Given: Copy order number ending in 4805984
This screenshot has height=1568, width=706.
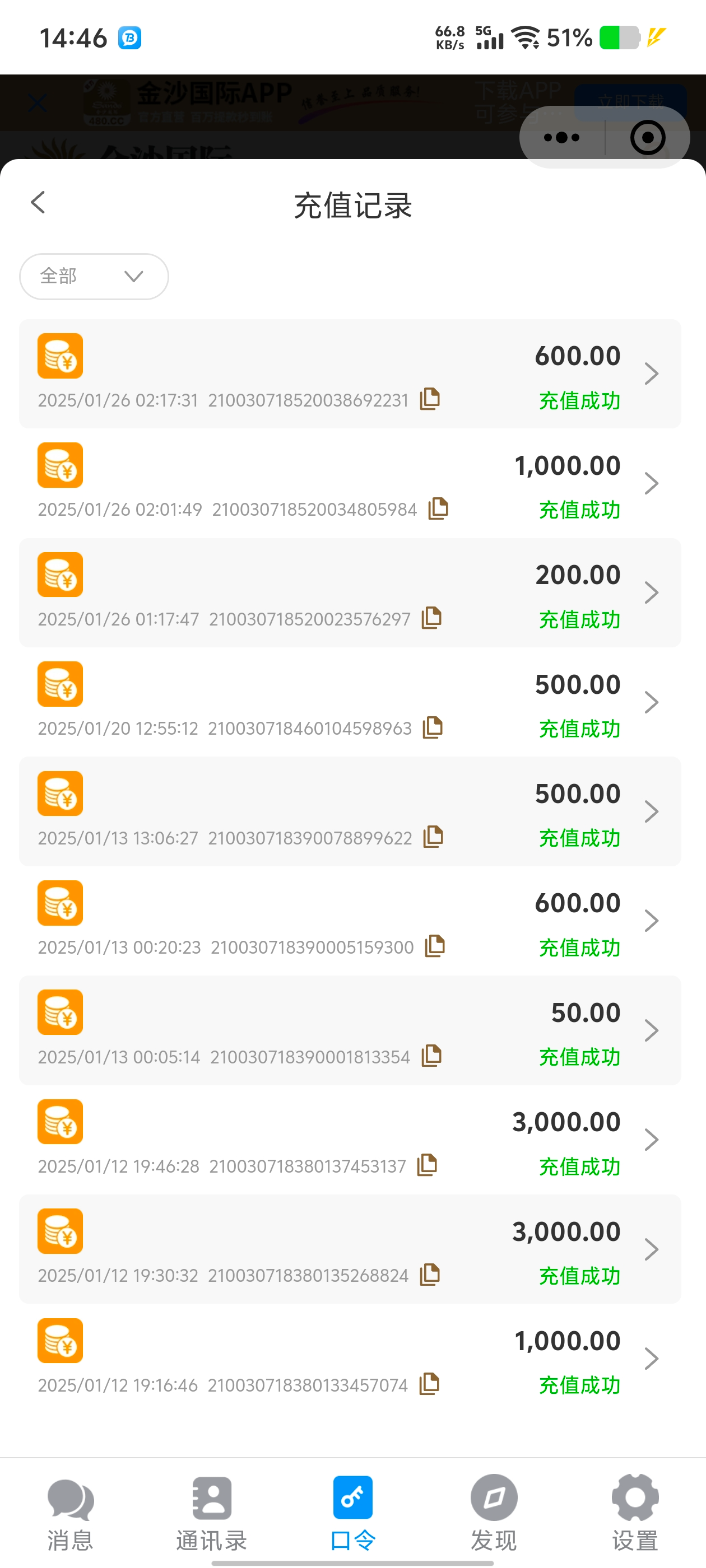Looking at the screenshot, I should tap(438, 508).
